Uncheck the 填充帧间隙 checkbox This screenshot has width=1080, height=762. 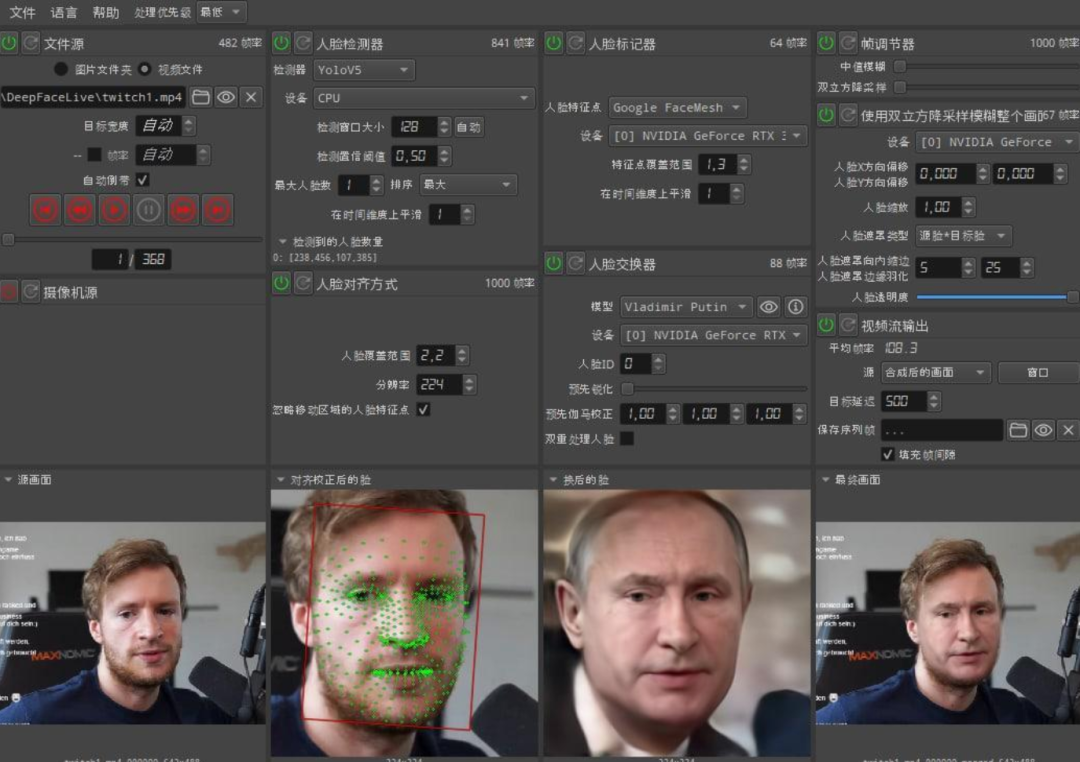point(889,454)
